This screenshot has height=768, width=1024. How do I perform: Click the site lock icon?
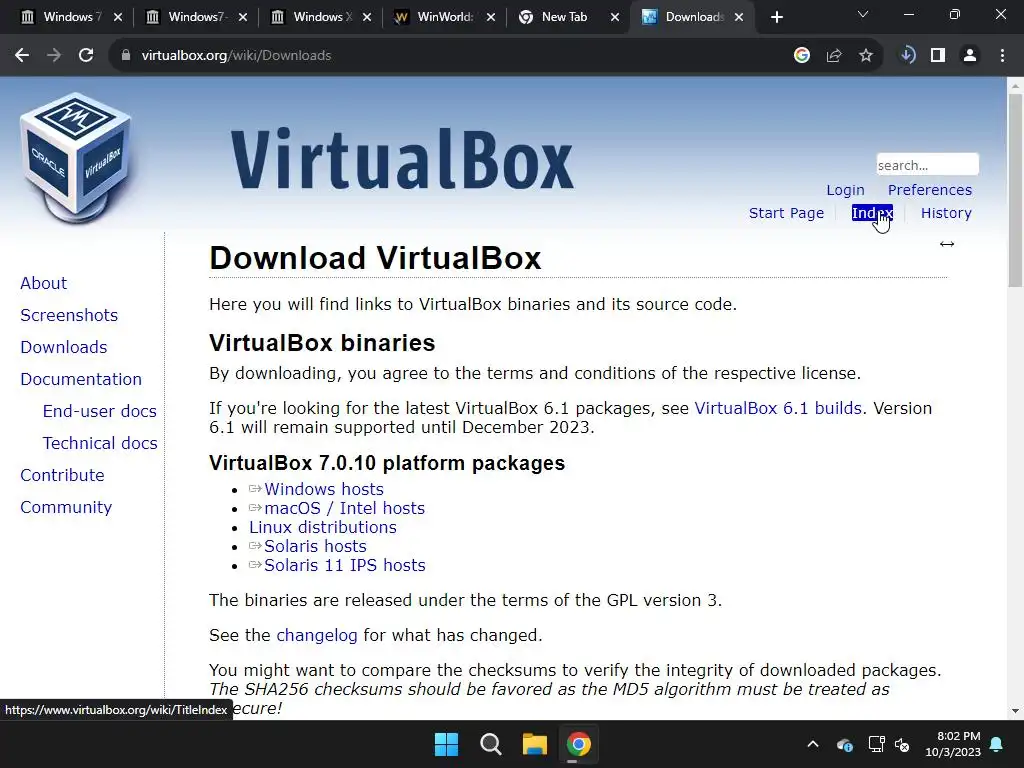coord(126,56)
